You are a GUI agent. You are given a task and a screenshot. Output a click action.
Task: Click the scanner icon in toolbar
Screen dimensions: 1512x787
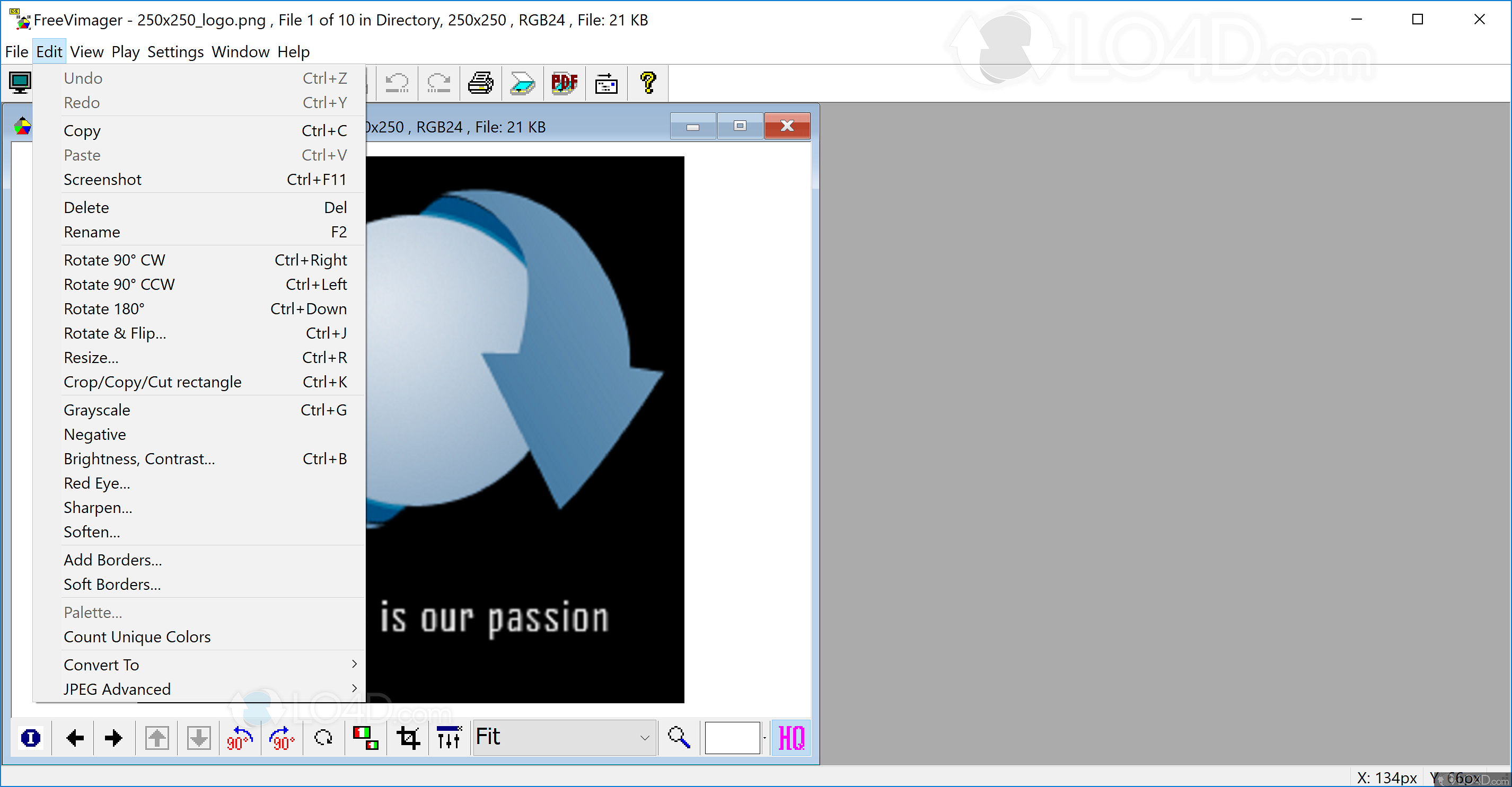[x=522, y=83]
